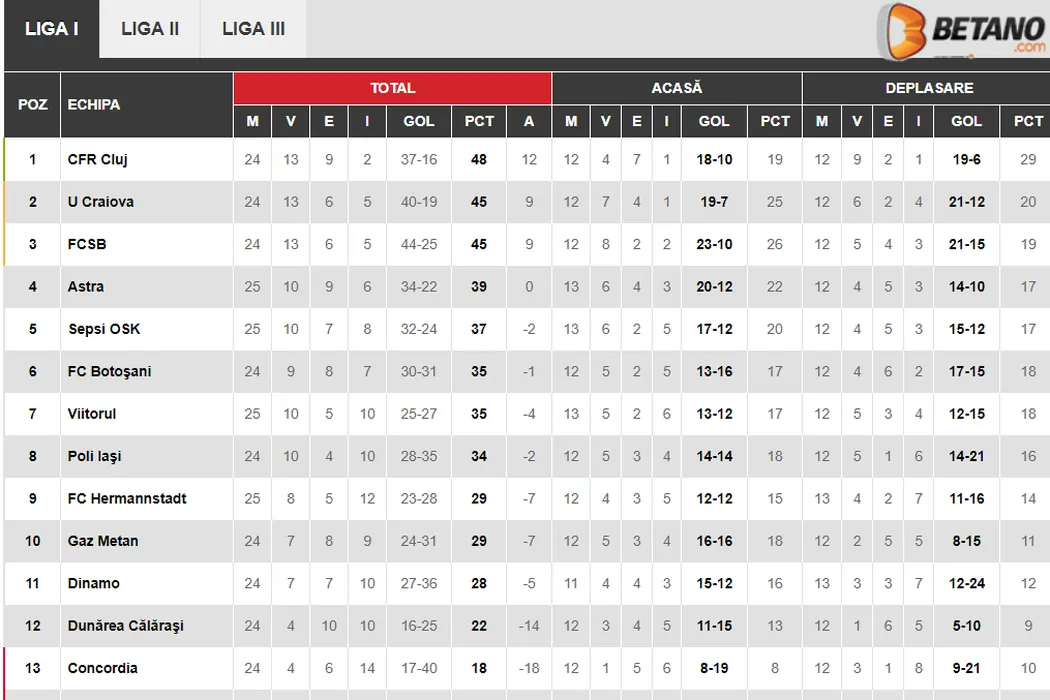
Task: Click the U Craiova team name
Action: pyautogui.click(x=101, y=202)
